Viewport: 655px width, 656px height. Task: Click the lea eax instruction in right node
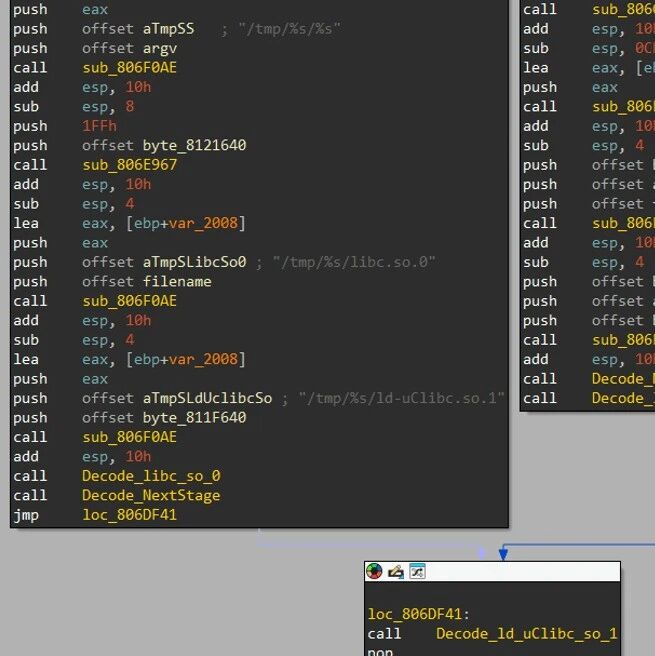pyautogui.click(x=588, y=68)
